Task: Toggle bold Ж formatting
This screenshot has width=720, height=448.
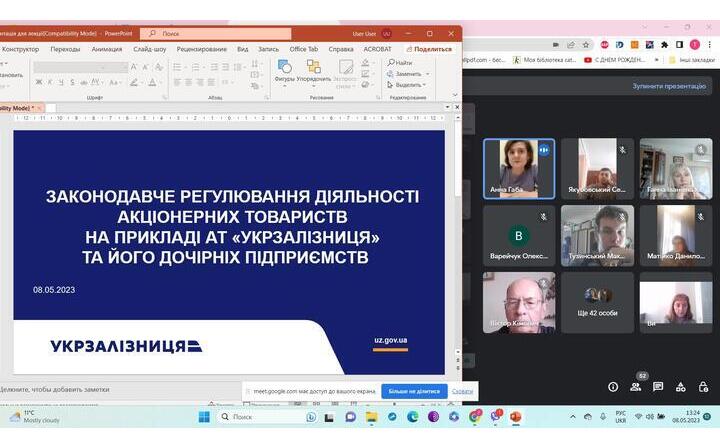Action: point(39,82)
